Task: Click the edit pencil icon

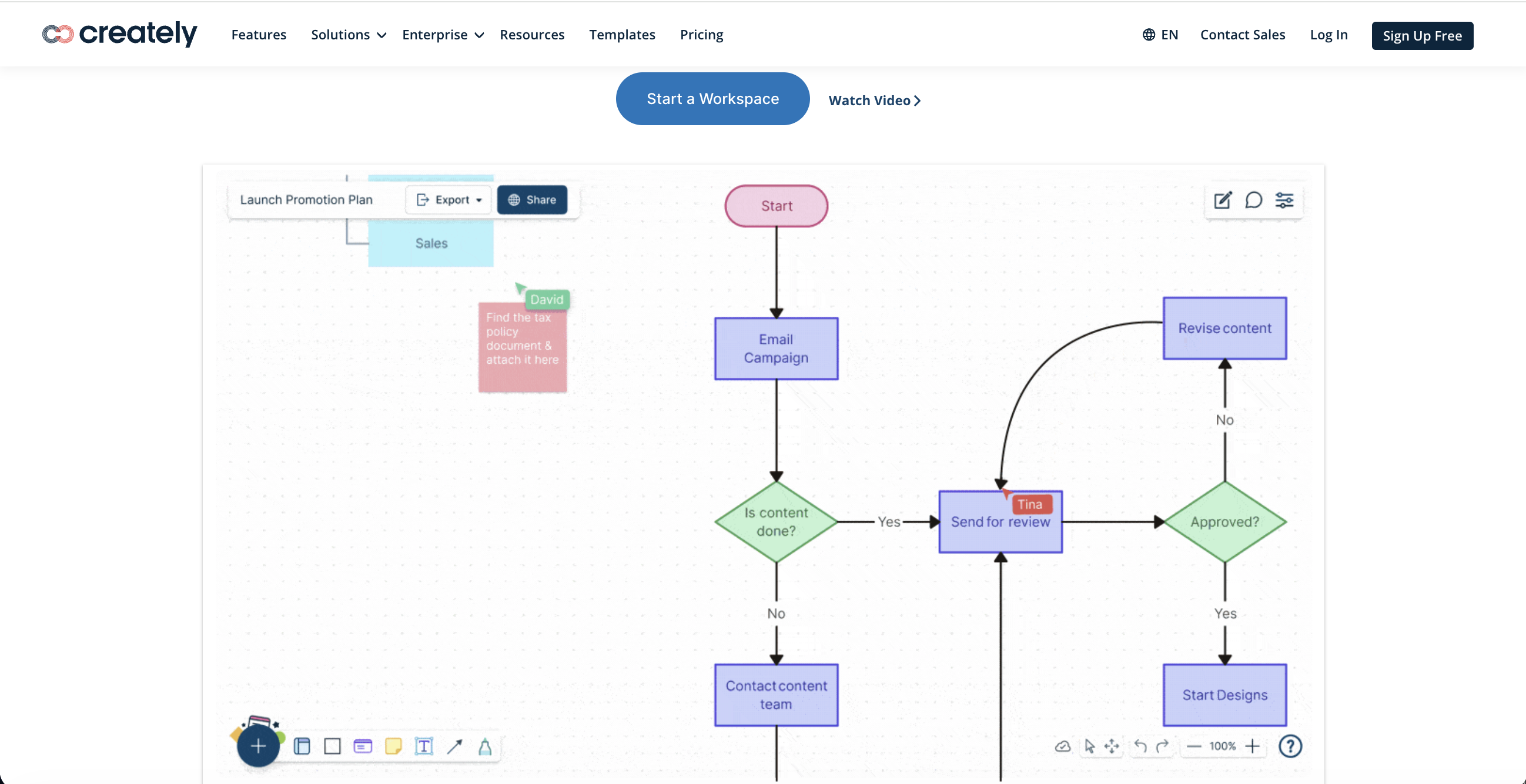Action: pyautogui.click(x=1223, y=201)
